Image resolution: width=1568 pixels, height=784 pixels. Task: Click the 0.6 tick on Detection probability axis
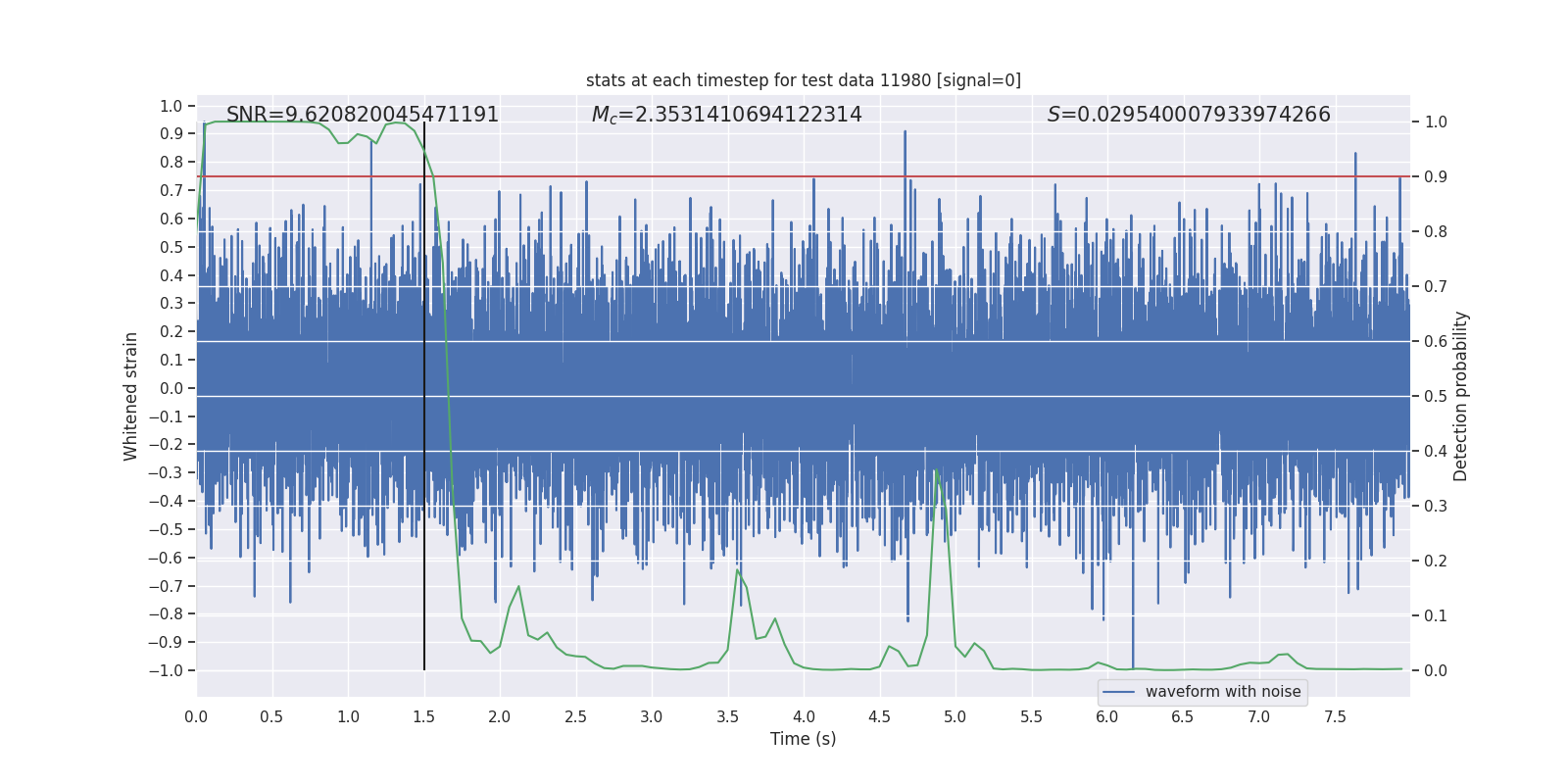1436,341
